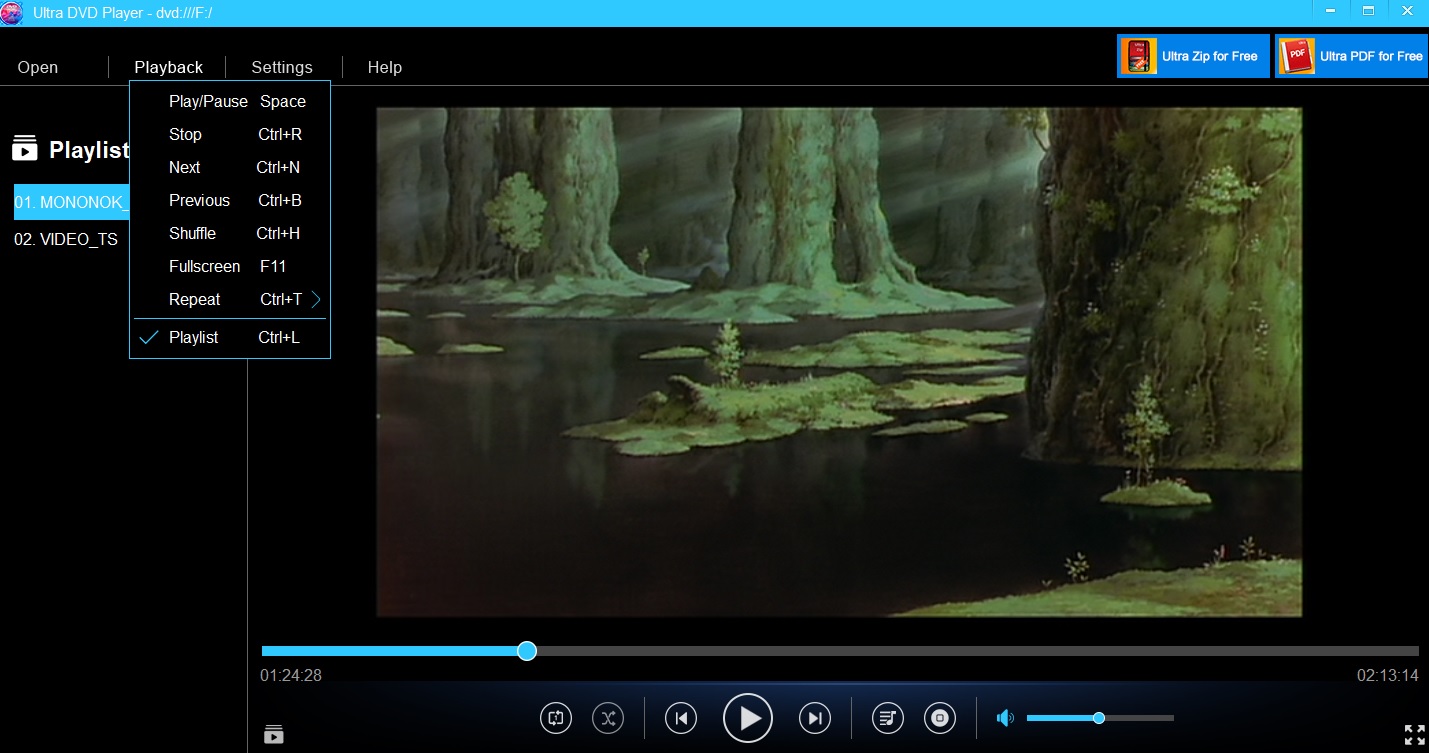This screenshot has width=1429, height=753.
Task: Expand the Repeat submenu arrow
Action: tap(316, 299)
